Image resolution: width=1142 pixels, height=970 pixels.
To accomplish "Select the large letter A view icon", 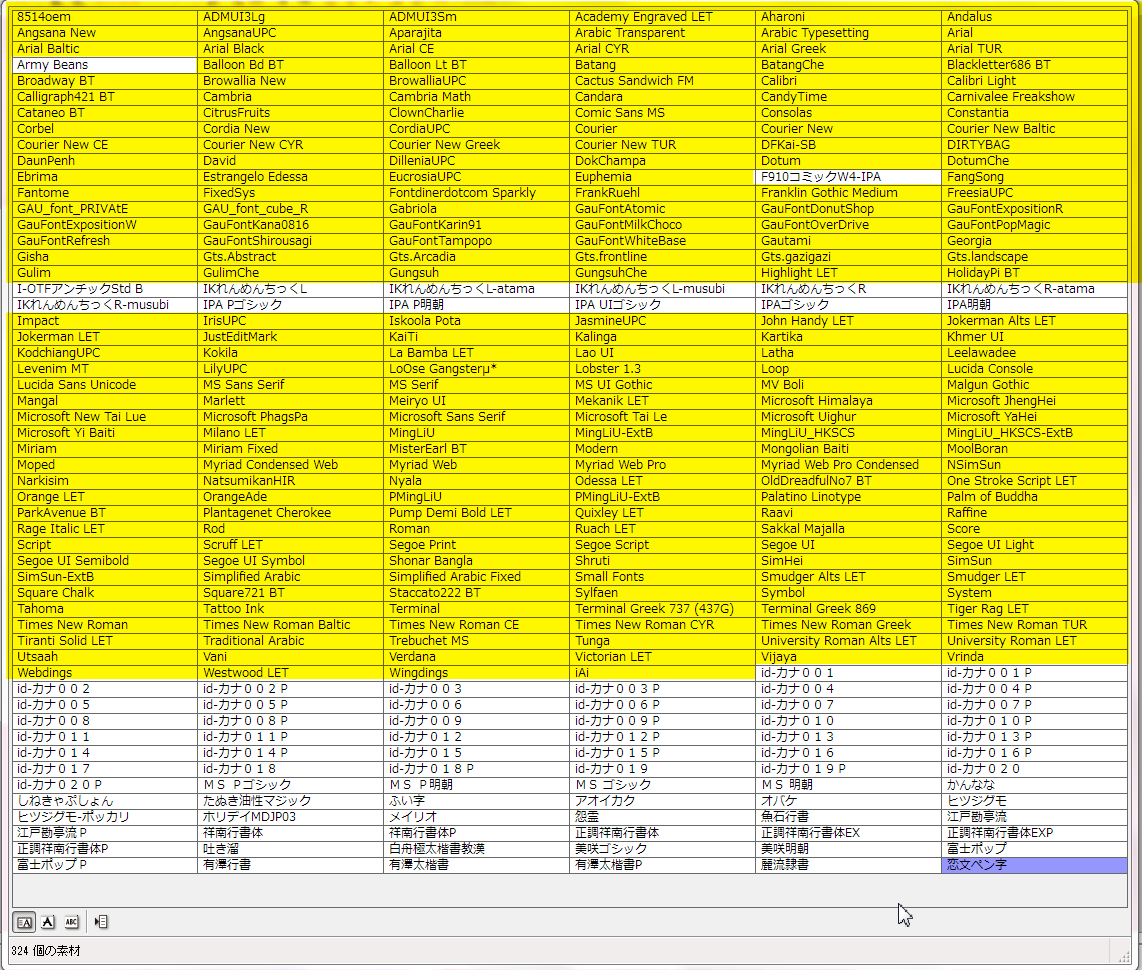I will tap(48, 922).
